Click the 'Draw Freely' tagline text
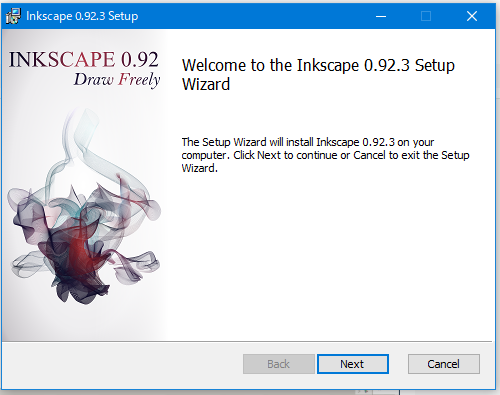This screenshot has width=500, height=395. pos(117,80)
